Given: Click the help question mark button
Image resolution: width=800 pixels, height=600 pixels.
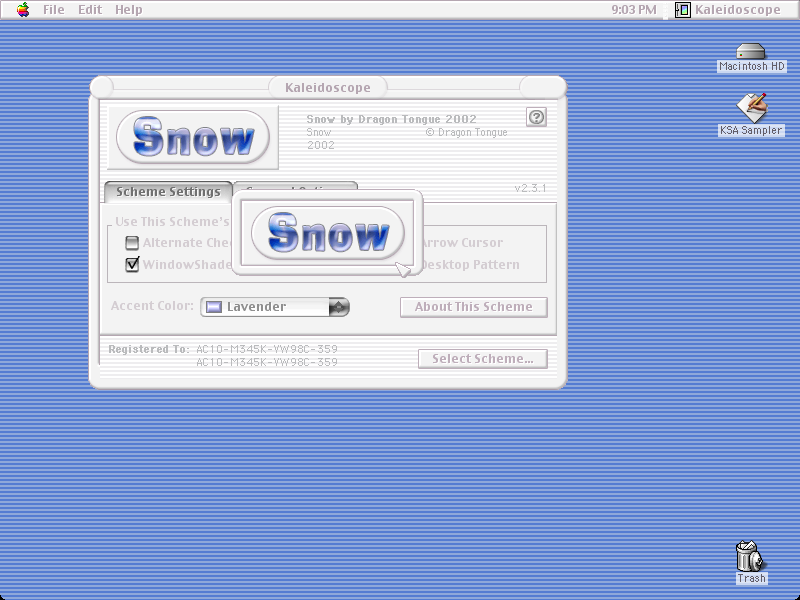Looking at the screenshot, I should click(536, 117).
